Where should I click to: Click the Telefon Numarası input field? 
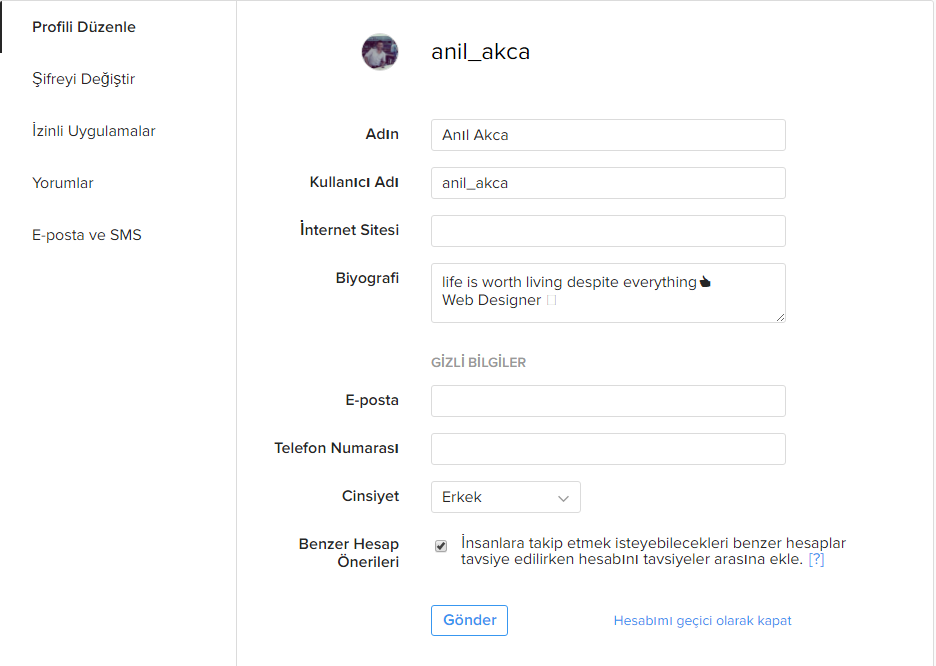point(608,449)
